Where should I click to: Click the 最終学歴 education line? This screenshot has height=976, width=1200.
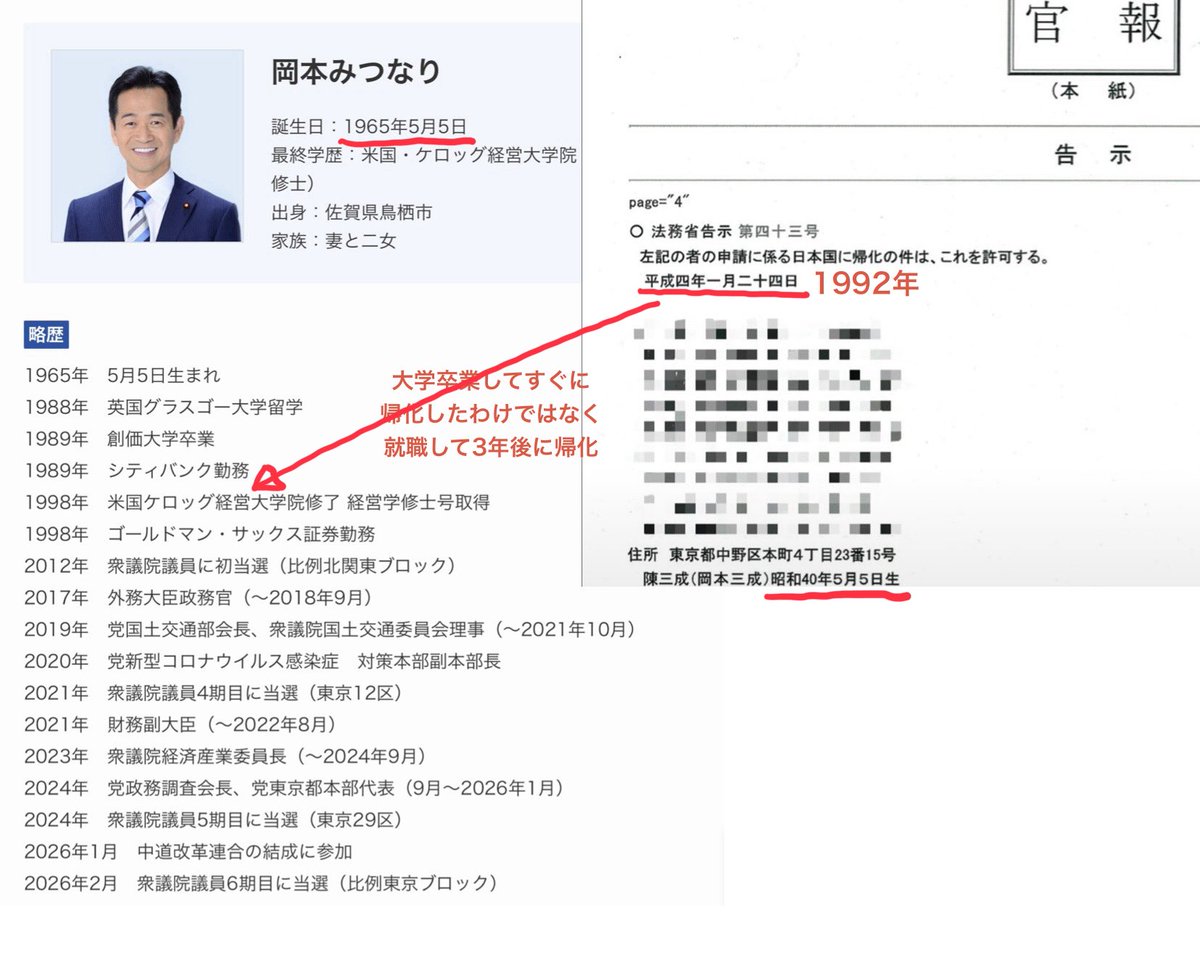click(x=424, y=170)
